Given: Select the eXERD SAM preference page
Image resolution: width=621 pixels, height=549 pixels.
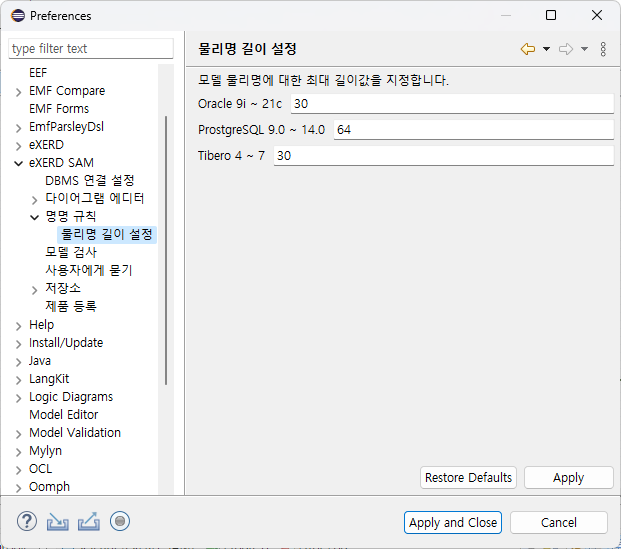Looking at the screenshot, I should (x=61, y=162).
